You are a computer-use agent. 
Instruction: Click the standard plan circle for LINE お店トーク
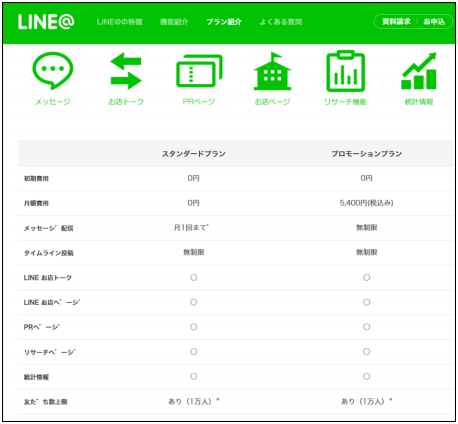click(194, 277)
